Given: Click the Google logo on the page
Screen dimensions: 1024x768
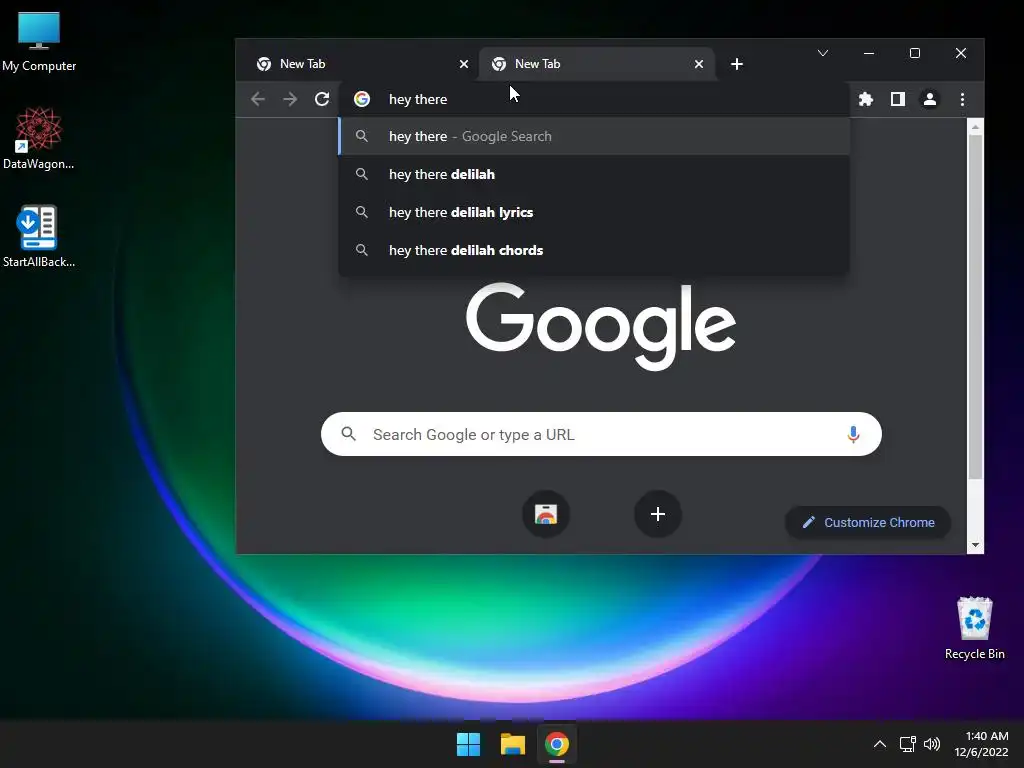Looking at the screenshot, I should coord(601,326).
